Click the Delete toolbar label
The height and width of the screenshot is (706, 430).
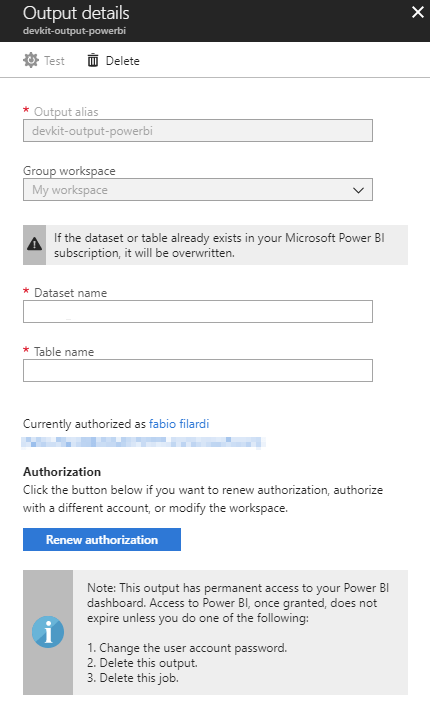(x=122, y=61)
